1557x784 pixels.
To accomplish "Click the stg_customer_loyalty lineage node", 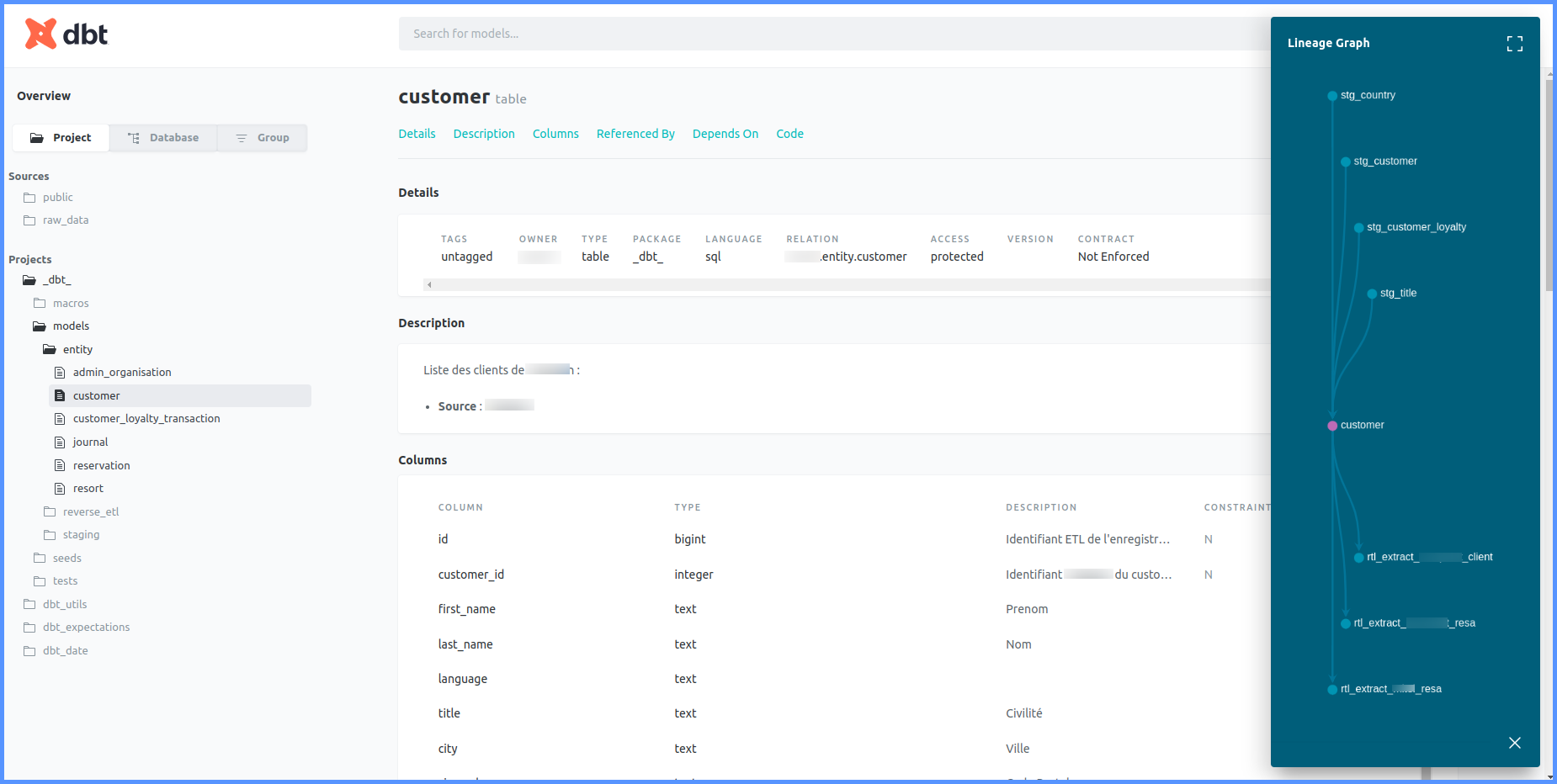I will point(1358,228).
